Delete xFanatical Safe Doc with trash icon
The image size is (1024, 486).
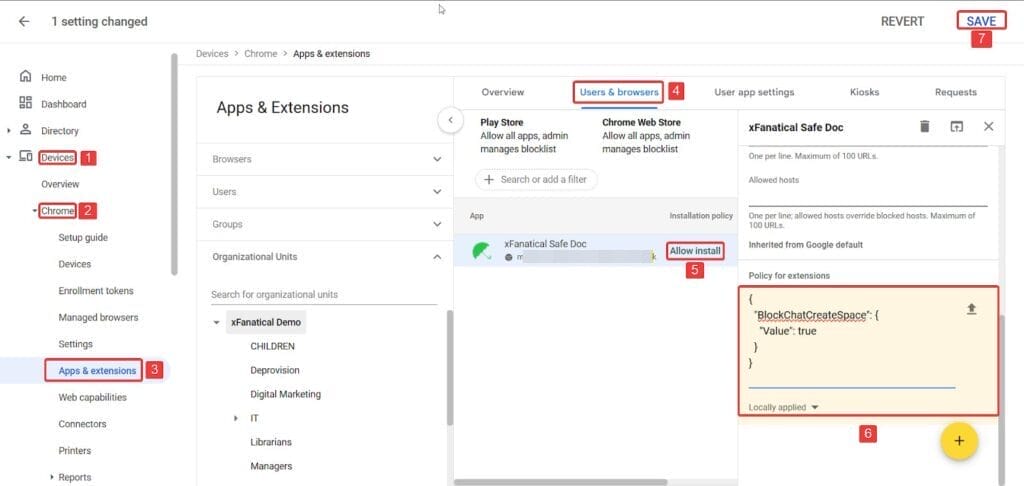click(924, 127)
